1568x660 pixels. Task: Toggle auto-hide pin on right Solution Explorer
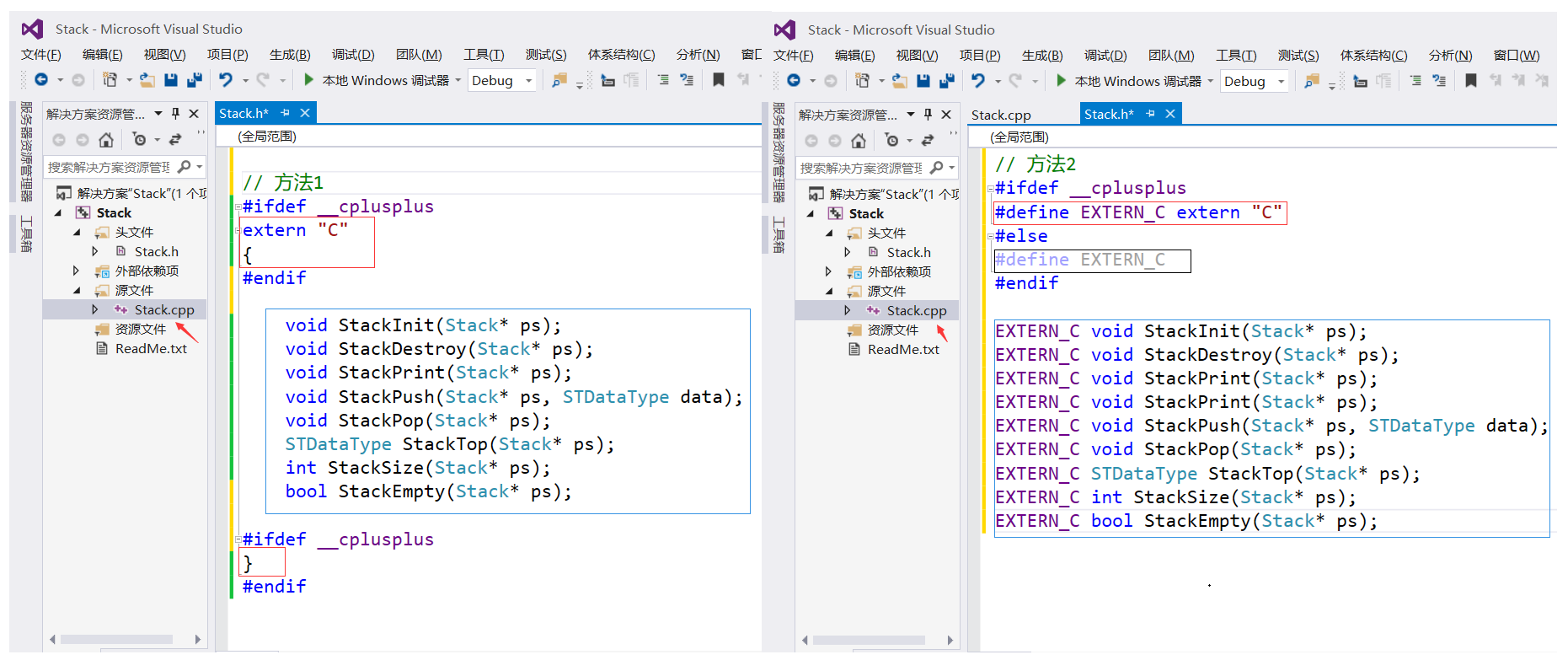pyautogui.click(x=928, y=114)
